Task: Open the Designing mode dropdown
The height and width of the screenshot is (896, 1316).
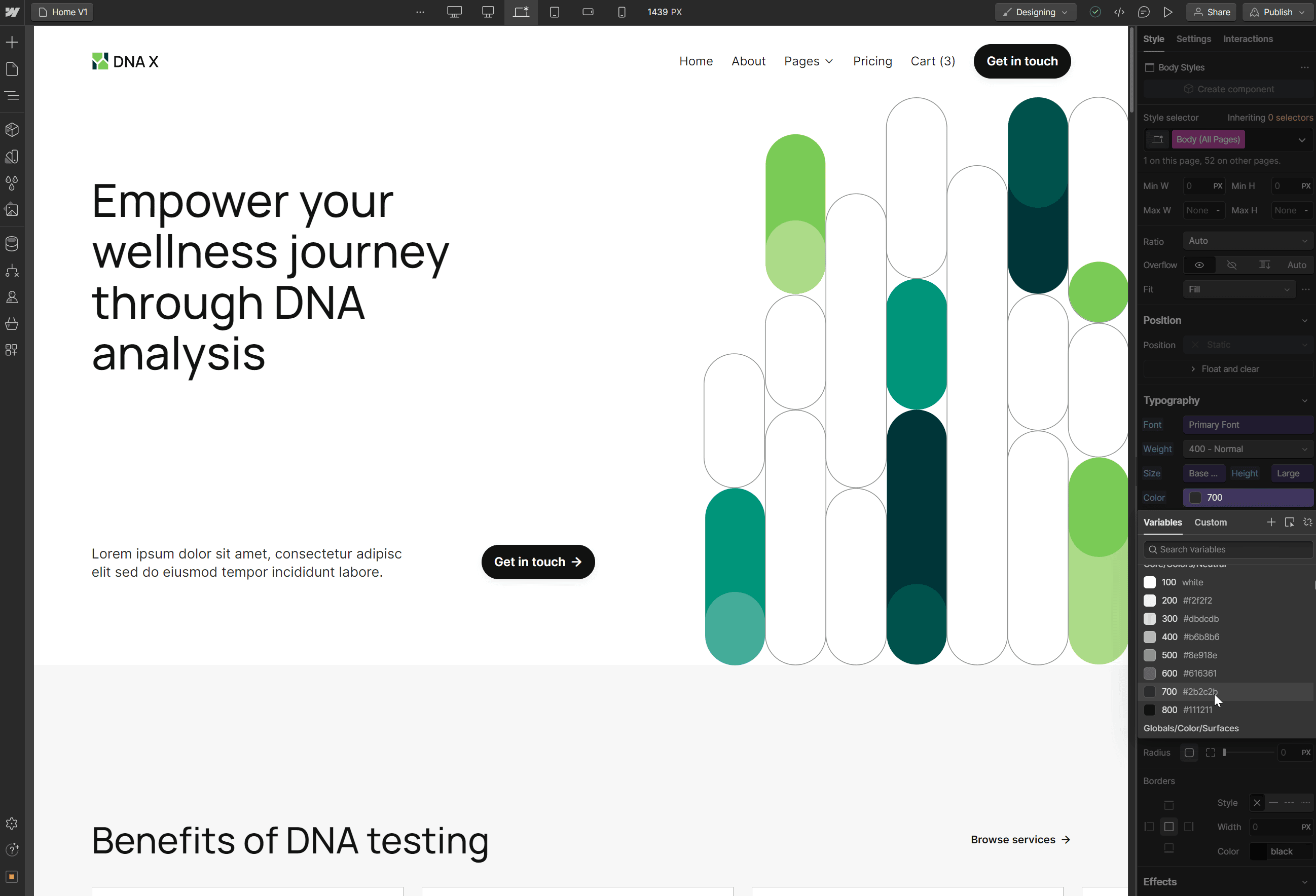Action: [x=1035, y=12]
